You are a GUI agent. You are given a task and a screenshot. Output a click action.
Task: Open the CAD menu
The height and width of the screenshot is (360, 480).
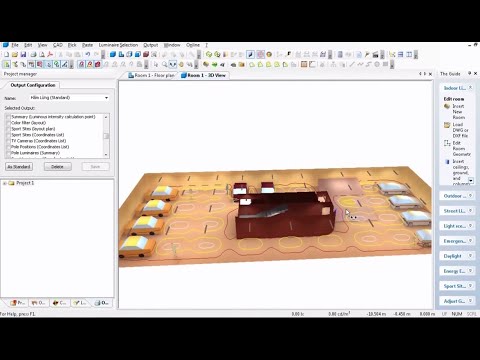58,45
